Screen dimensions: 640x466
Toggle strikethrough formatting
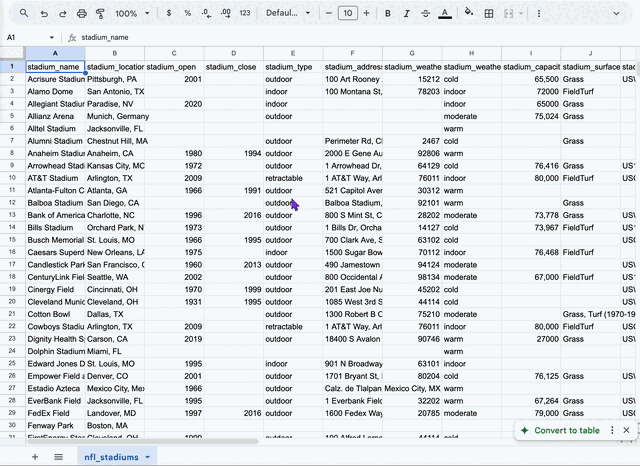425,13
